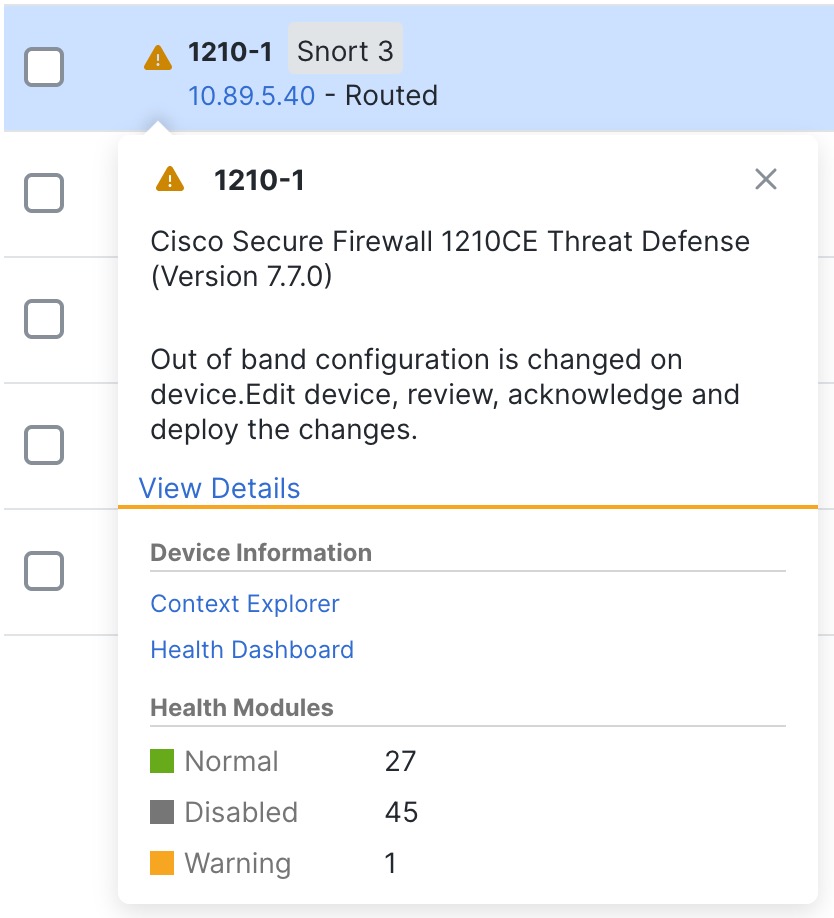Click the warning triangle in the popup header

pos(170,179)
